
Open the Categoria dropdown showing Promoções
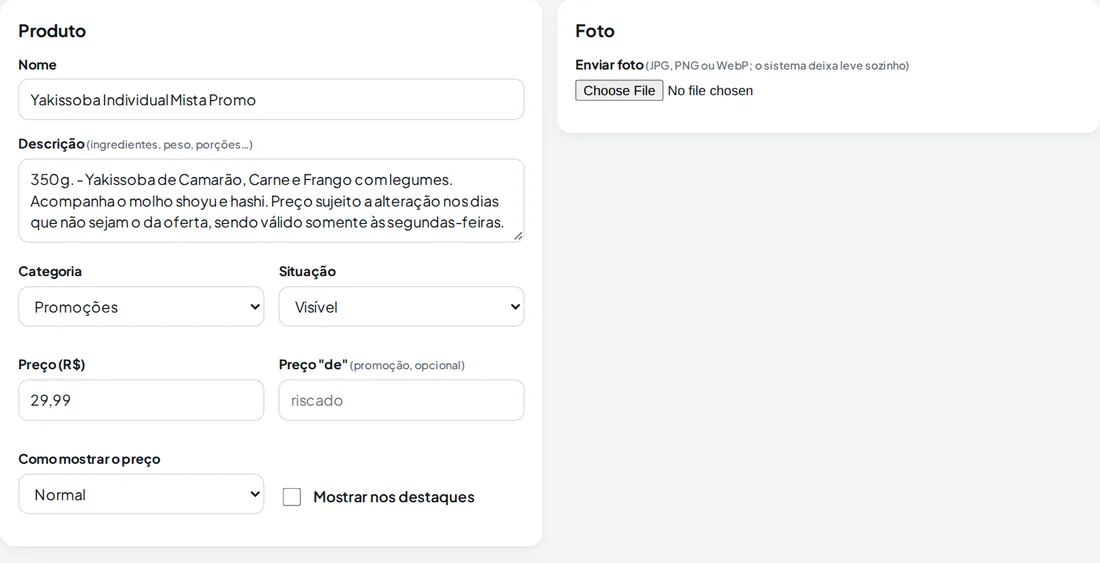click(x=141, y=306)
